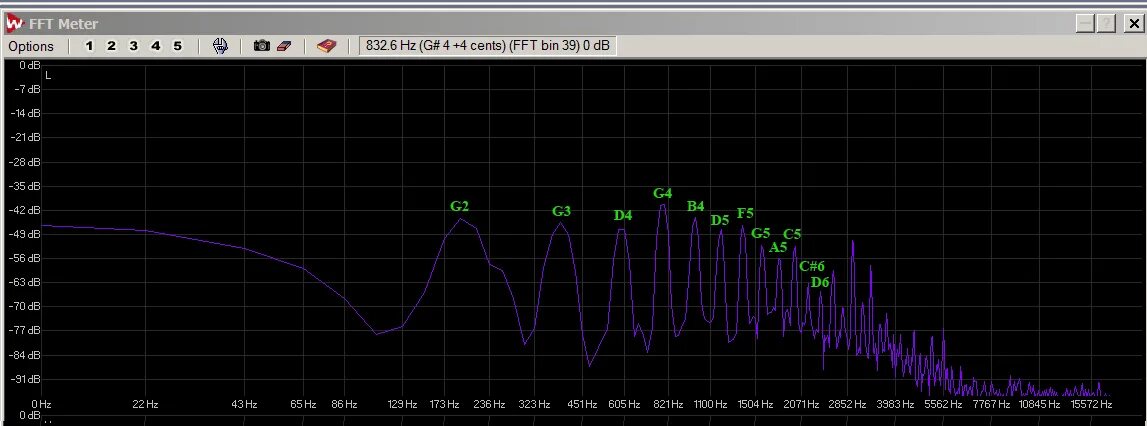
Task: Select preset 1 in toolbar
Action: (89, 46)
